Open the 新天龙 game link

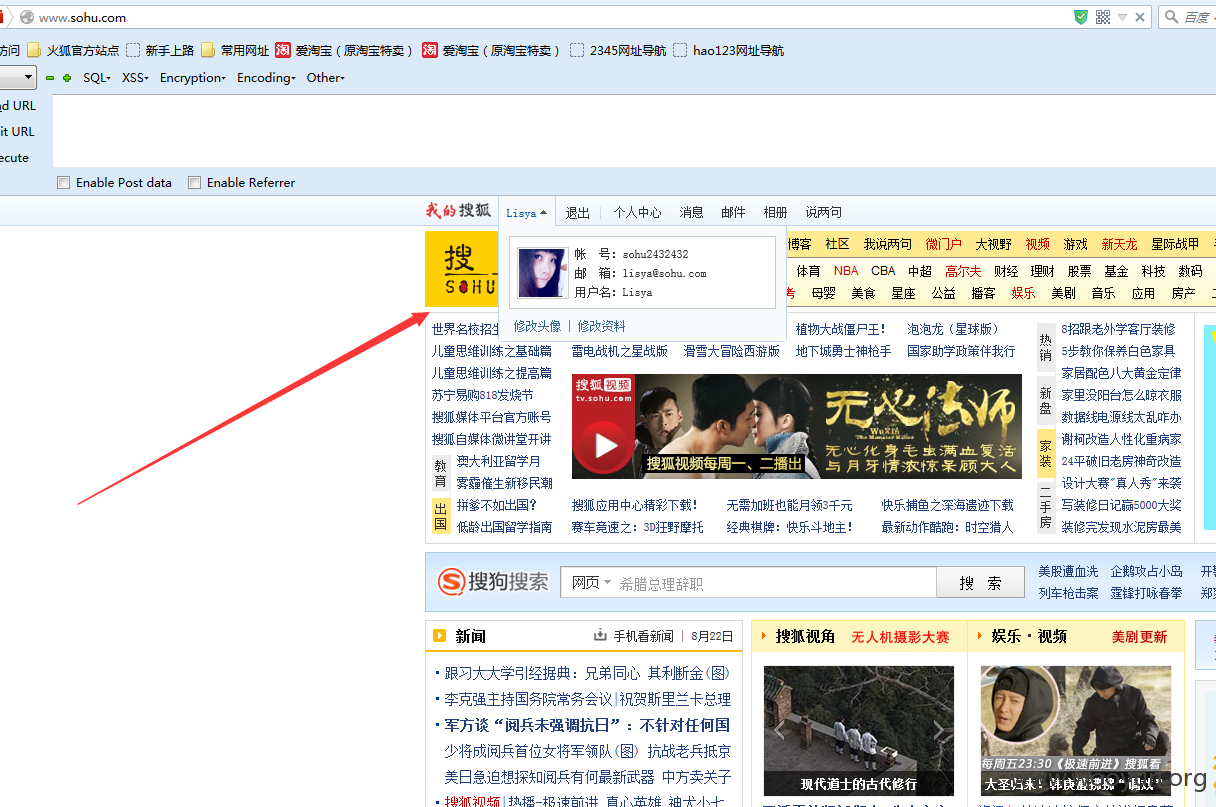(x=1119, y=244)
